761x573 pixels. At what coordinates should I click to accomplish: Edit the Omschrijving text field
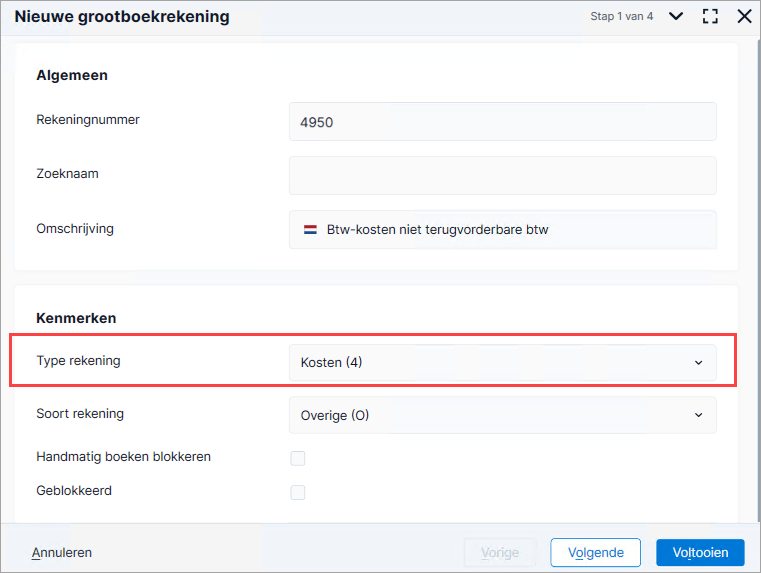(x=502, y=229)
